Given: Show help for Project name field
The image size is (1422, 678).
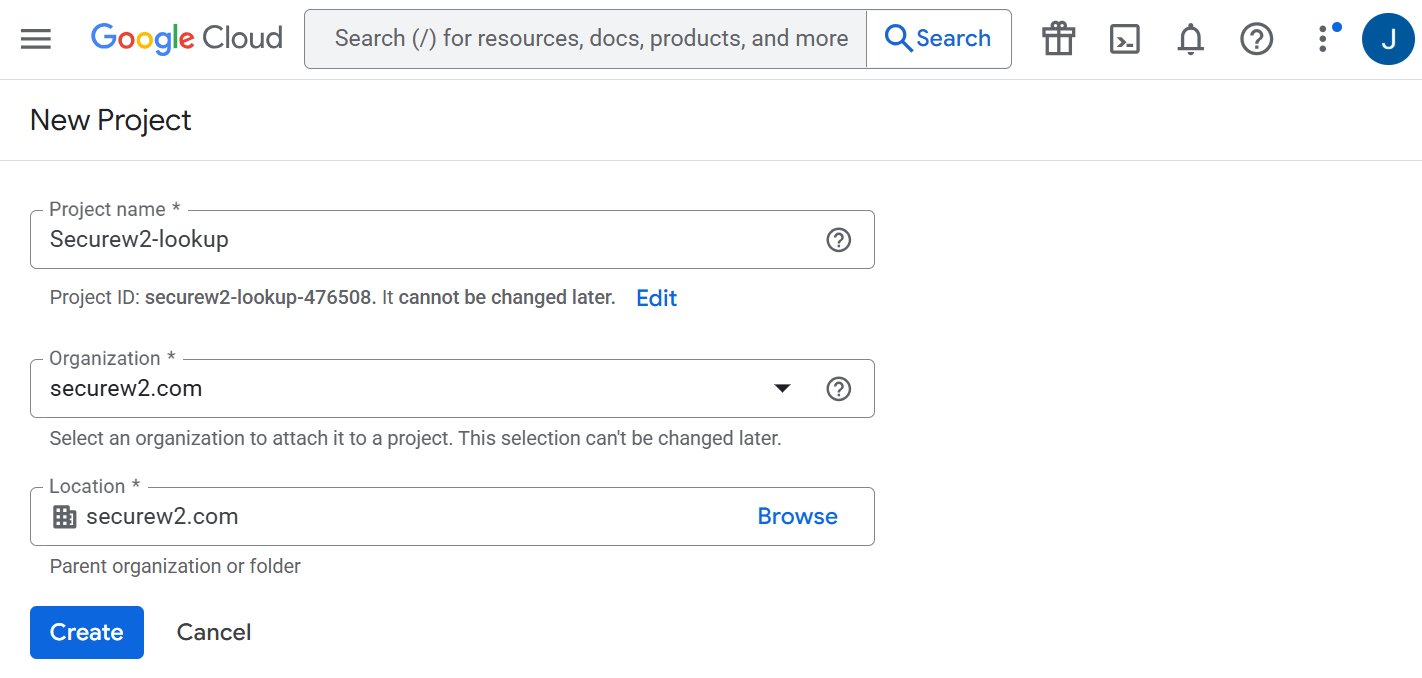Looking at the screenshot, I should [x=839, y=240].
